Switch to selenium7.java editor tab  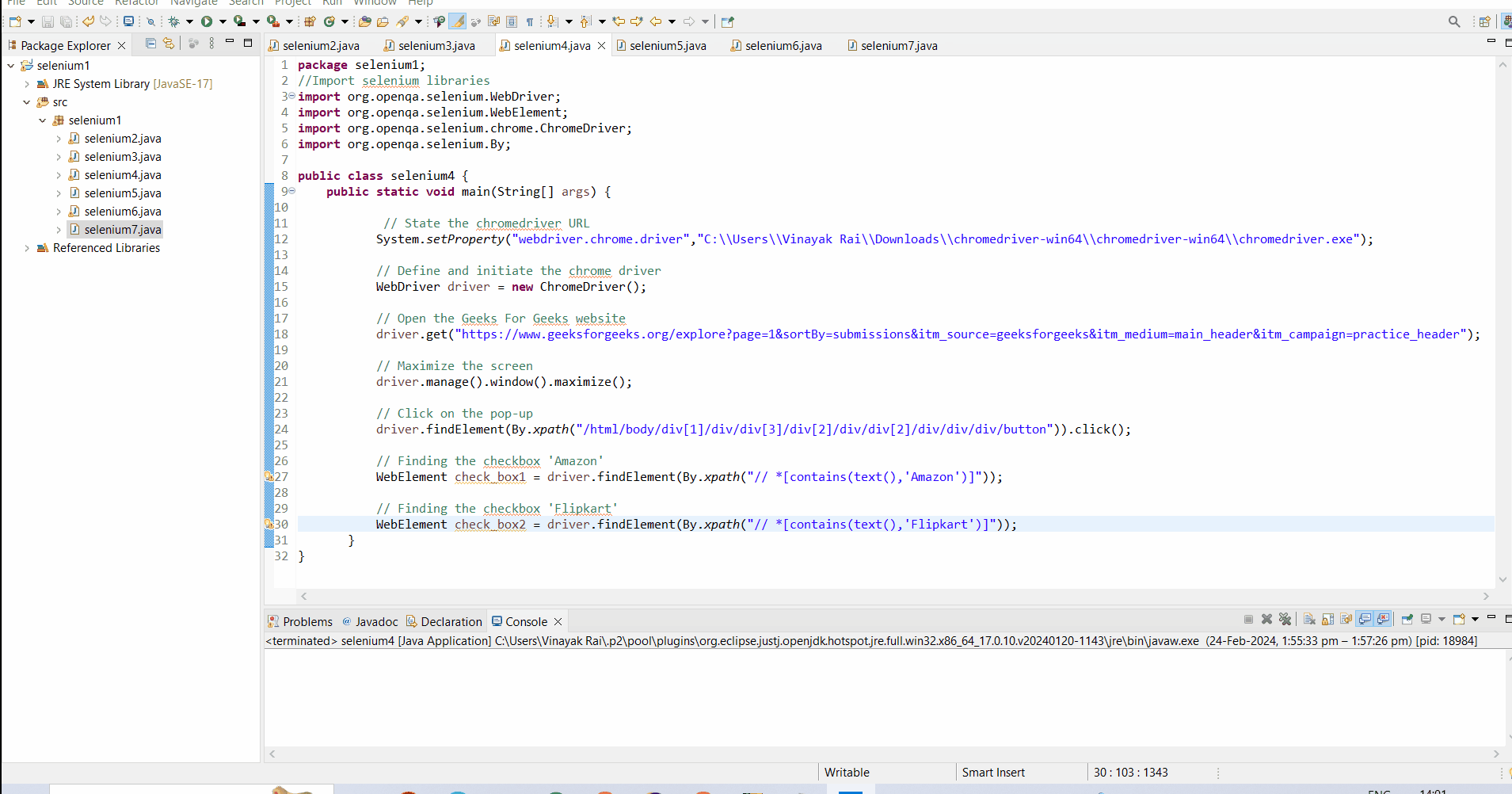click(x=893, y=46)
